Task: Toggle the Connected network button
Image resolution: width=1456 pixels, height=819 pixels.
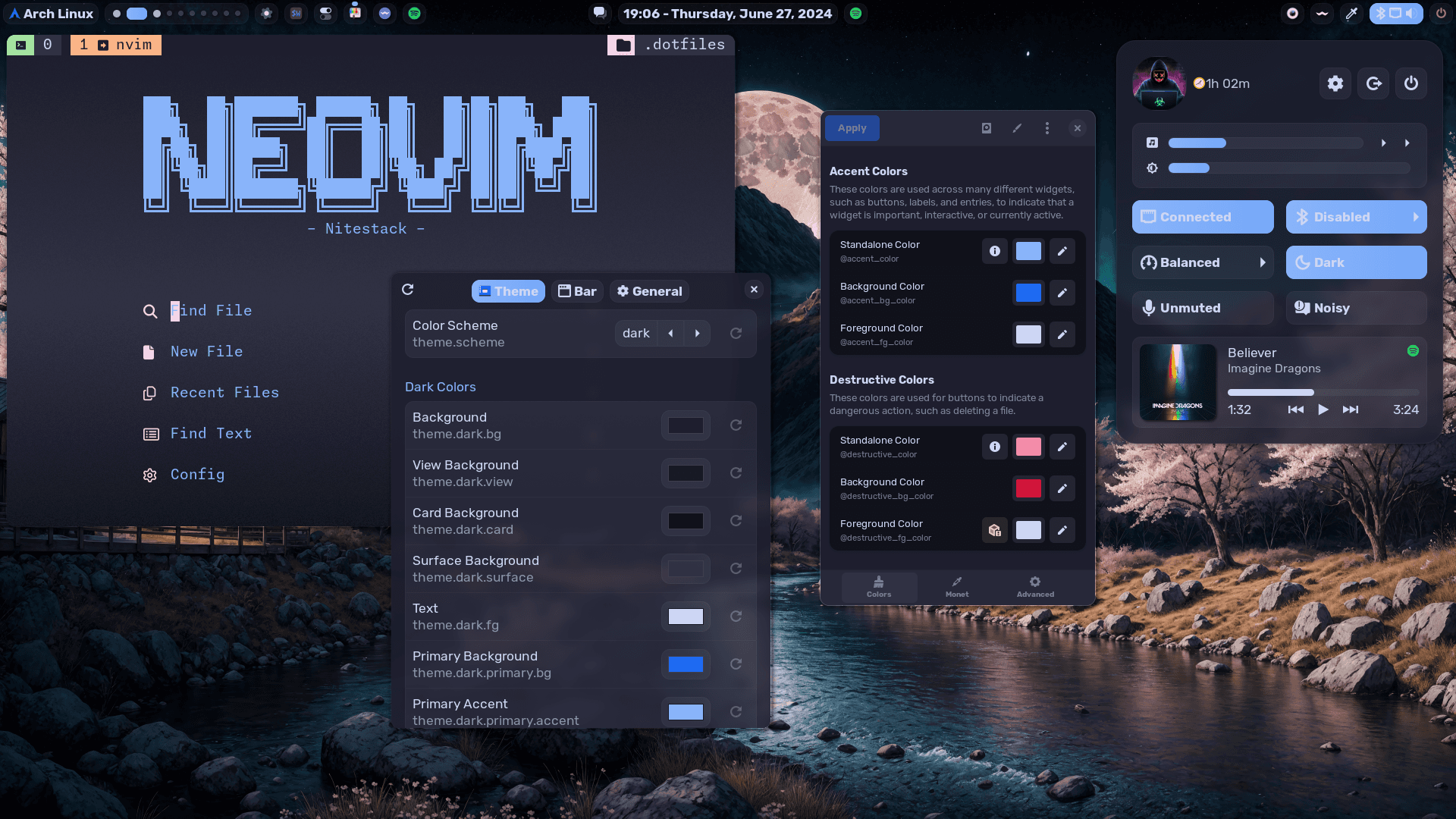Action: (x=1203, y=217)
